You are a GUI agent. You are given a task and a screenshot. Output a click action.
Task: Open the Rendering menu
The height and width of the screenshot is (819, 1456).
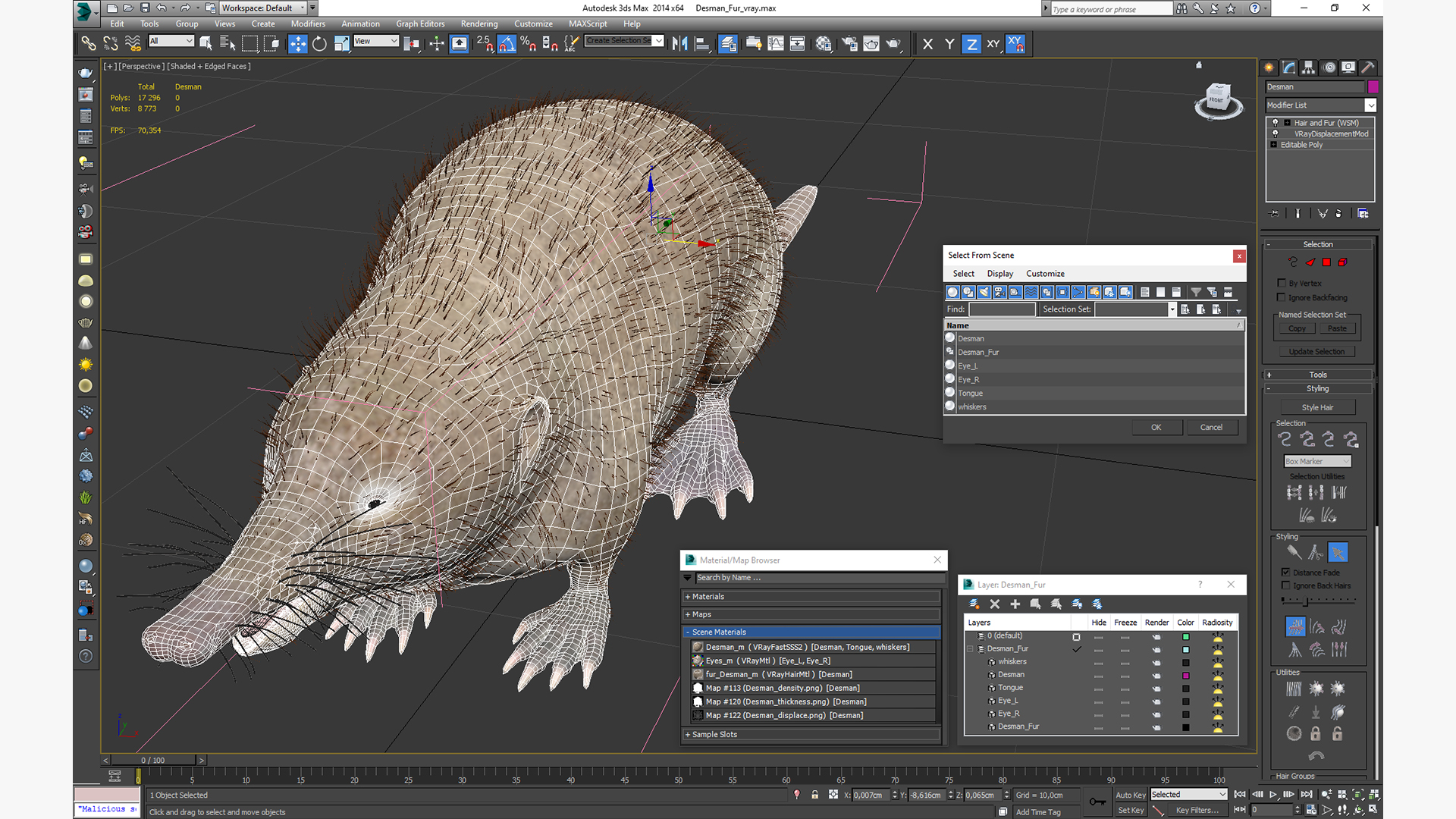479,24
